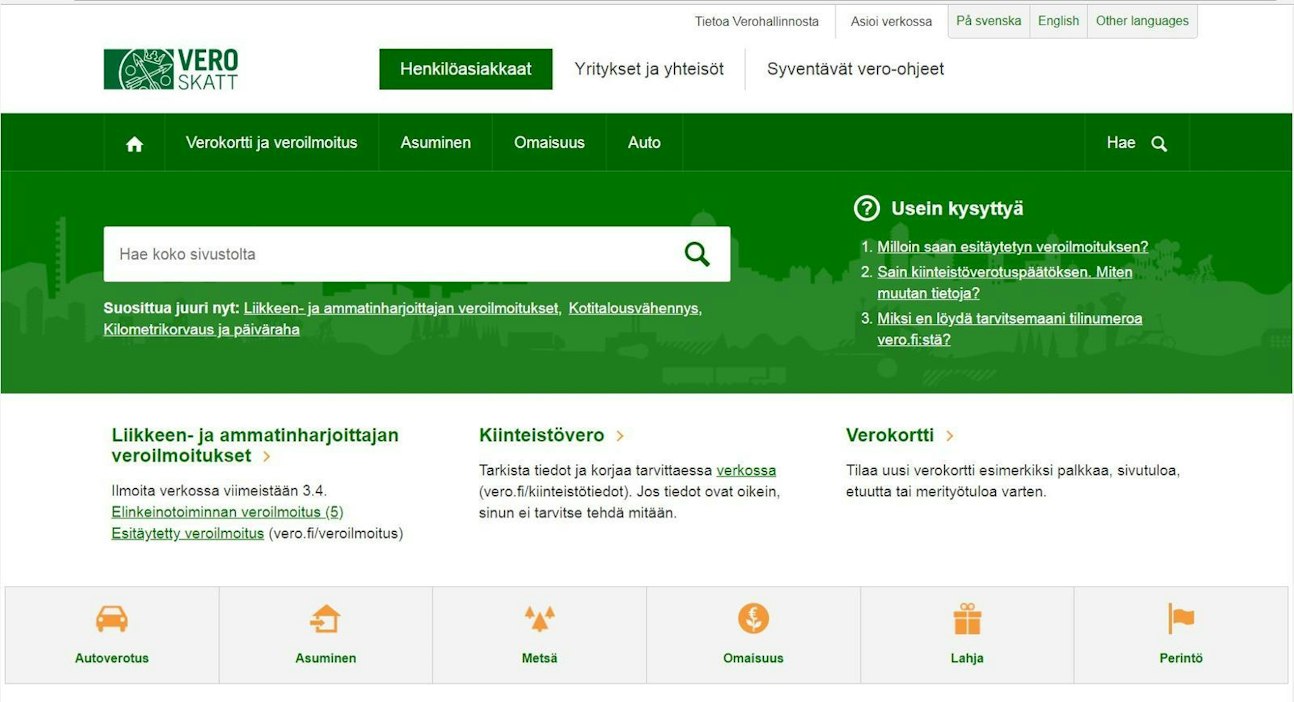Image resolution: width=1294 pixels, height=702 pixels.
Task: Click the arrow after Verokortti heading
Action: coord(950,436)
